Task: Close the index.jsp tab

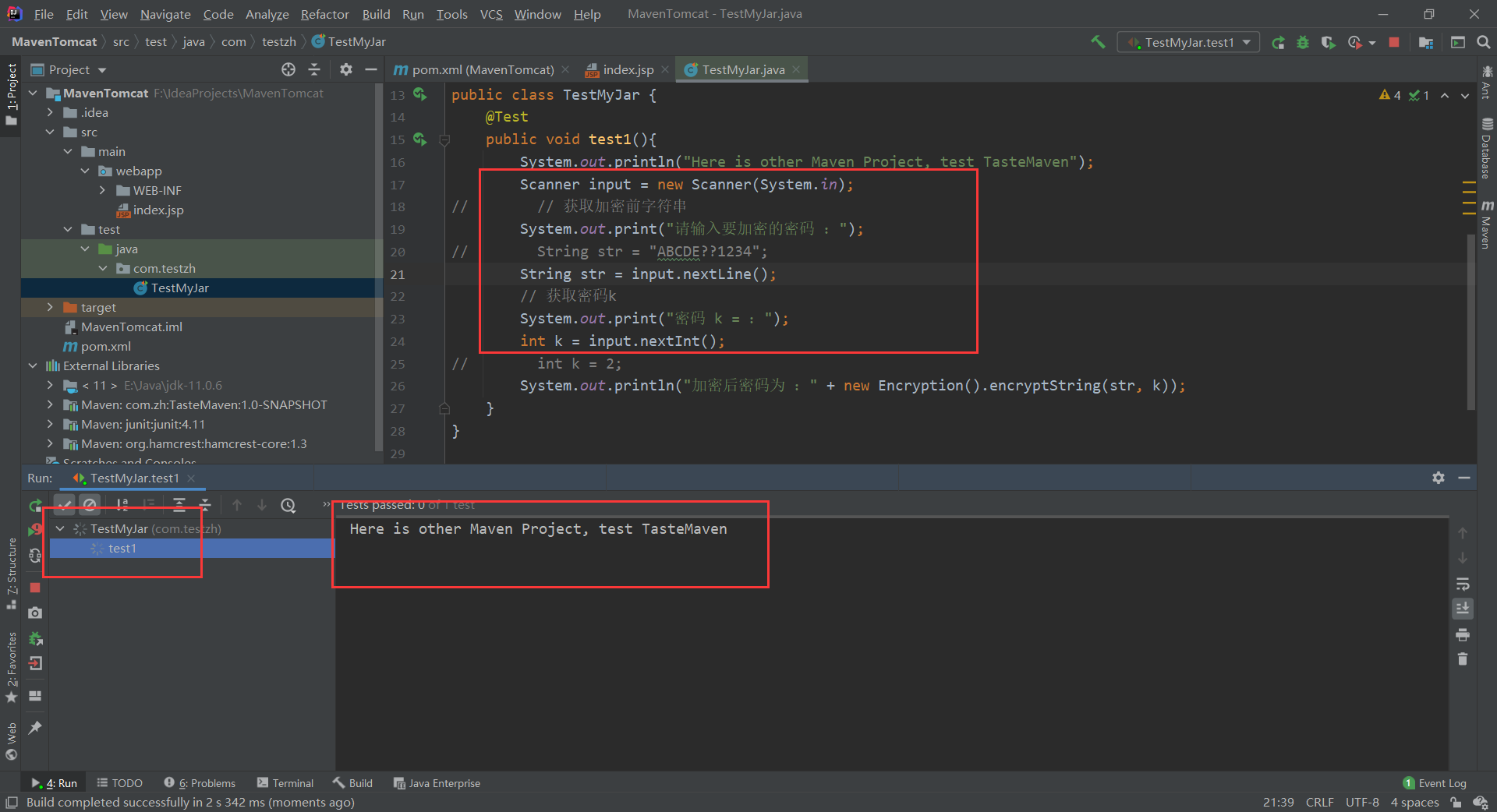Action: tap(665, 69)
